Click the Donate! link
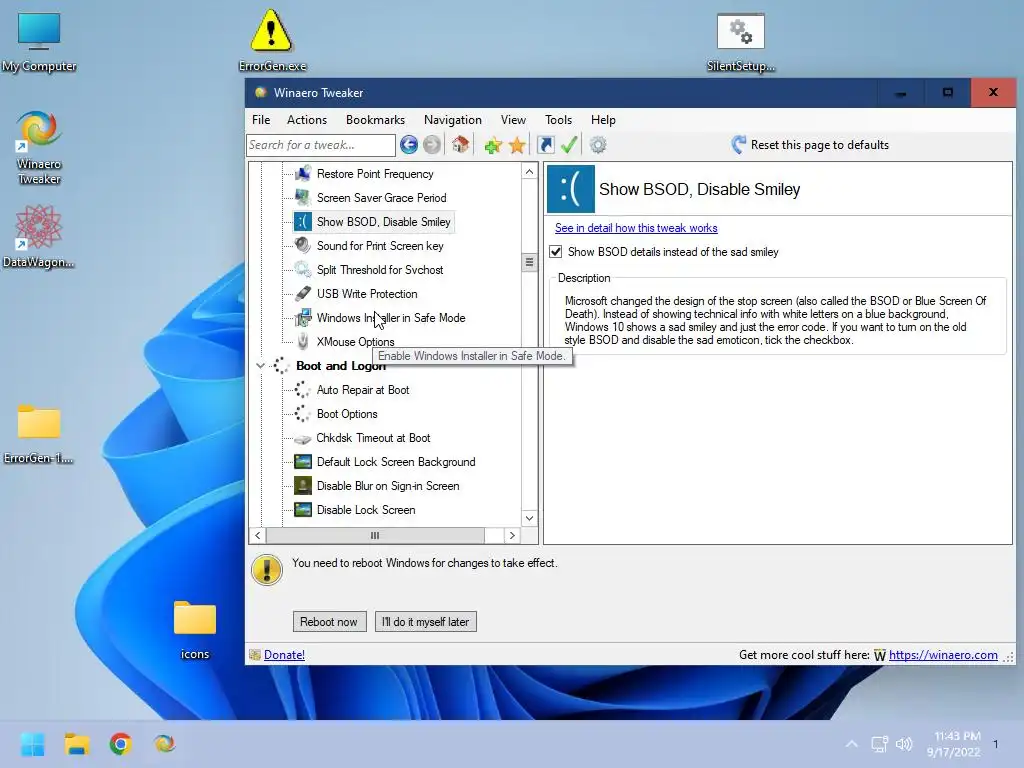This screenshot has height=768, width=1024. tap(284, 655)
